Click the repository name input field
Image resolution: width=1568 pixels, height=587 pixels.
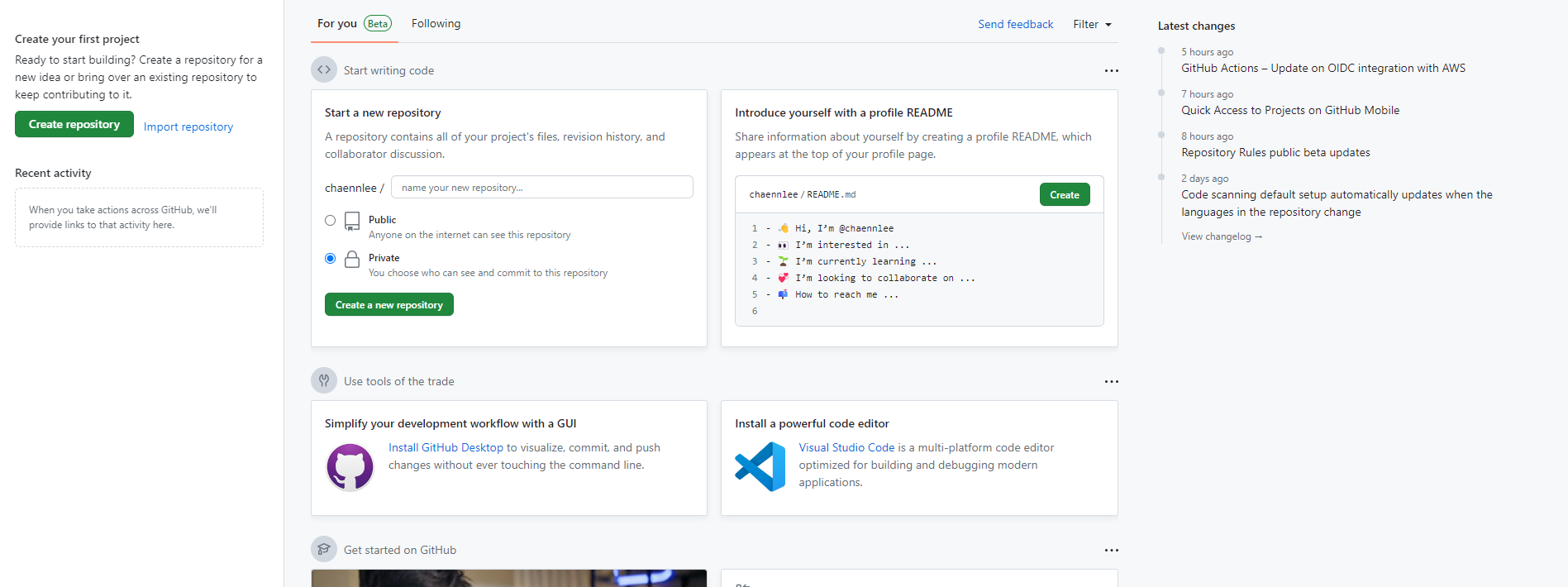(542, 187)
